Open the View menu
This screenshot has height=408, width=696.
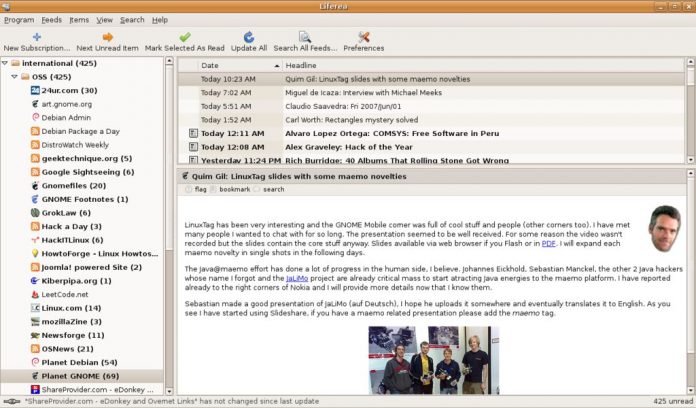coord(105,20)
